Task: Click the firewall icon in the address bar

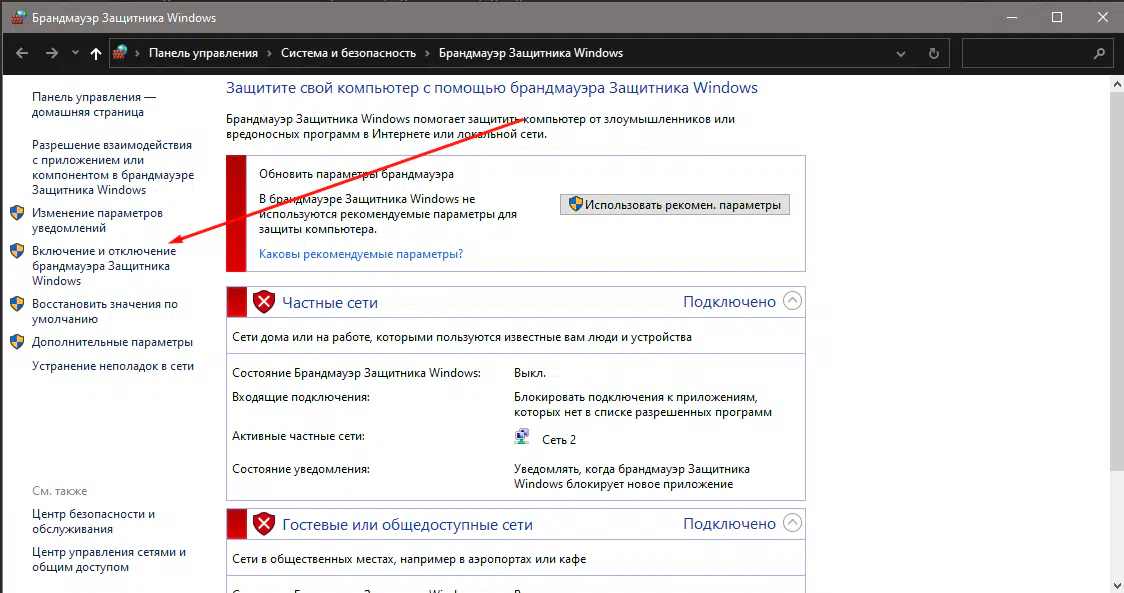Action: [x=120, y=52]
